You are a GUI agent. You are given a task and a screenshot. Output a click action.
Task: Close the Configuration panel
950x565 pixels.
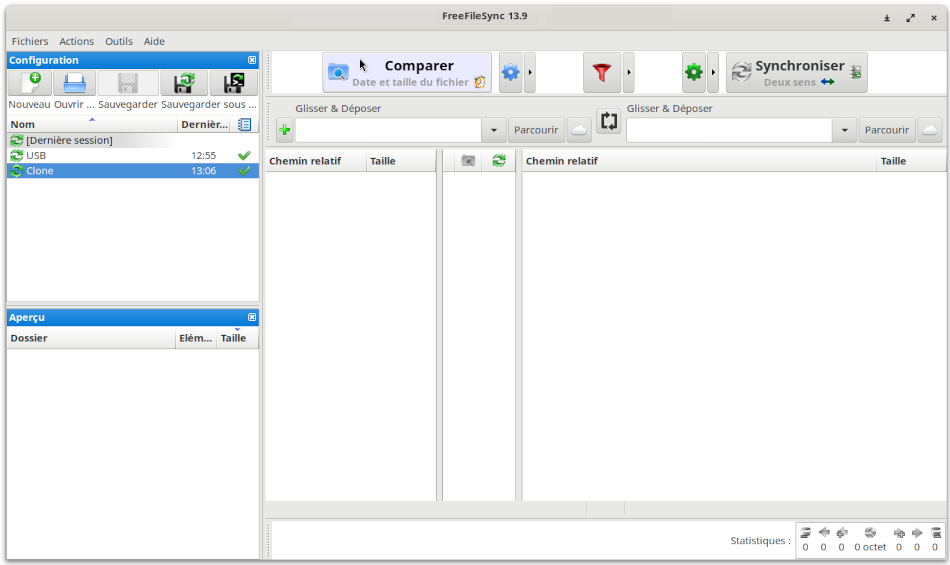[252, 60]
